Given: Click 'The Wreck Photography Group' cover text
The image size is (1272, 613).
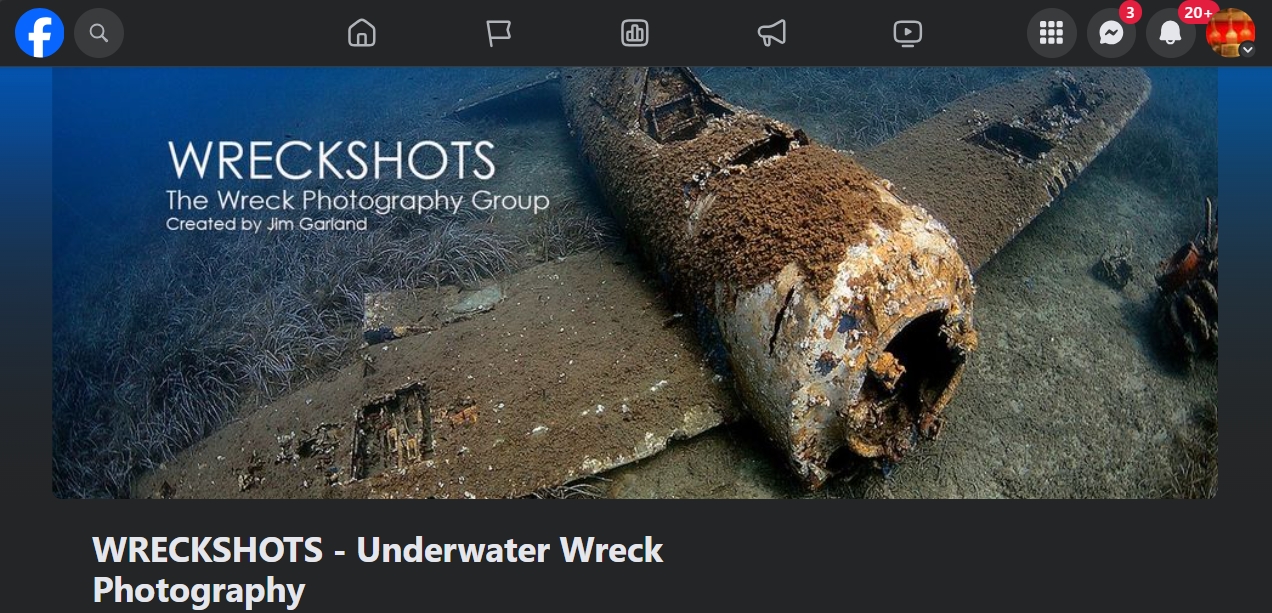Looking at the screenshot, I should coord(358,200).
